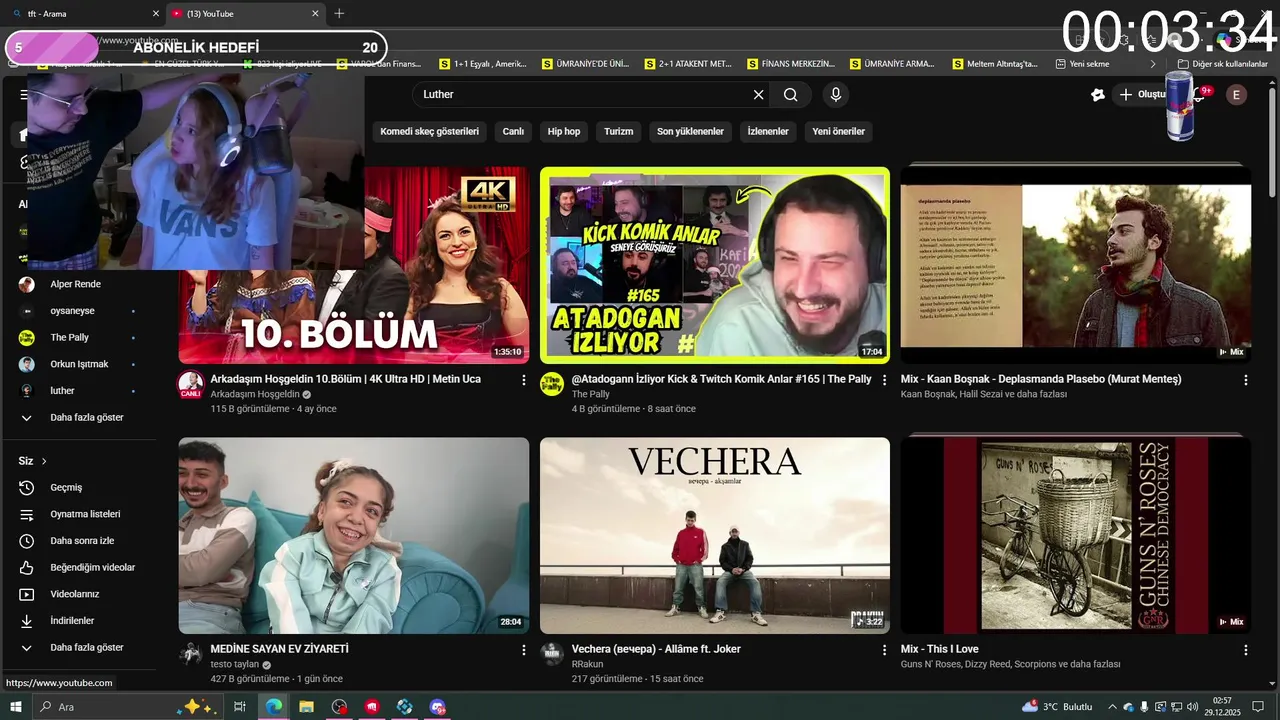Select the Son yüklenenler filter chip
The image size is (1280, 720).
pyautogui.click(x=690, y=131)
